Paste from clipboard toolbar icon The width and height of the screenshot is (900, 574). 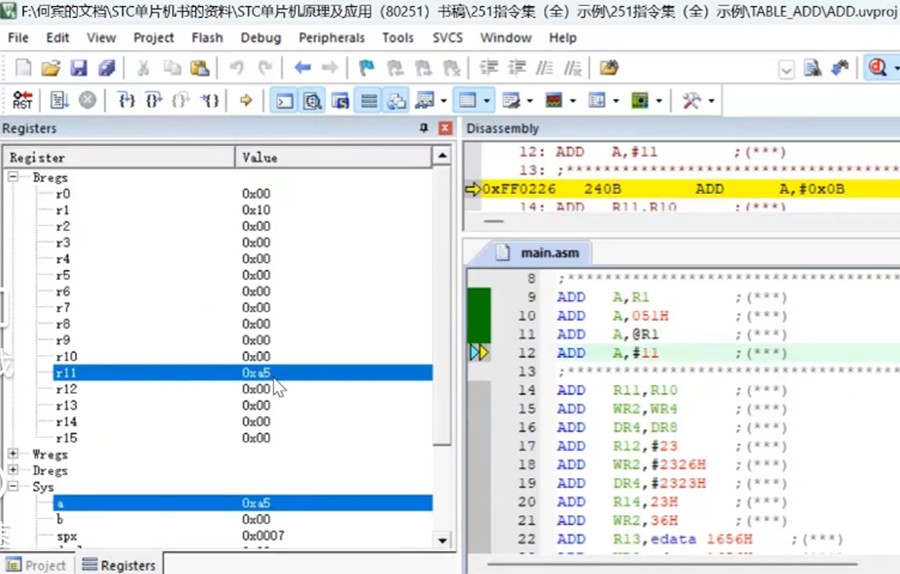tap(199, 68)
